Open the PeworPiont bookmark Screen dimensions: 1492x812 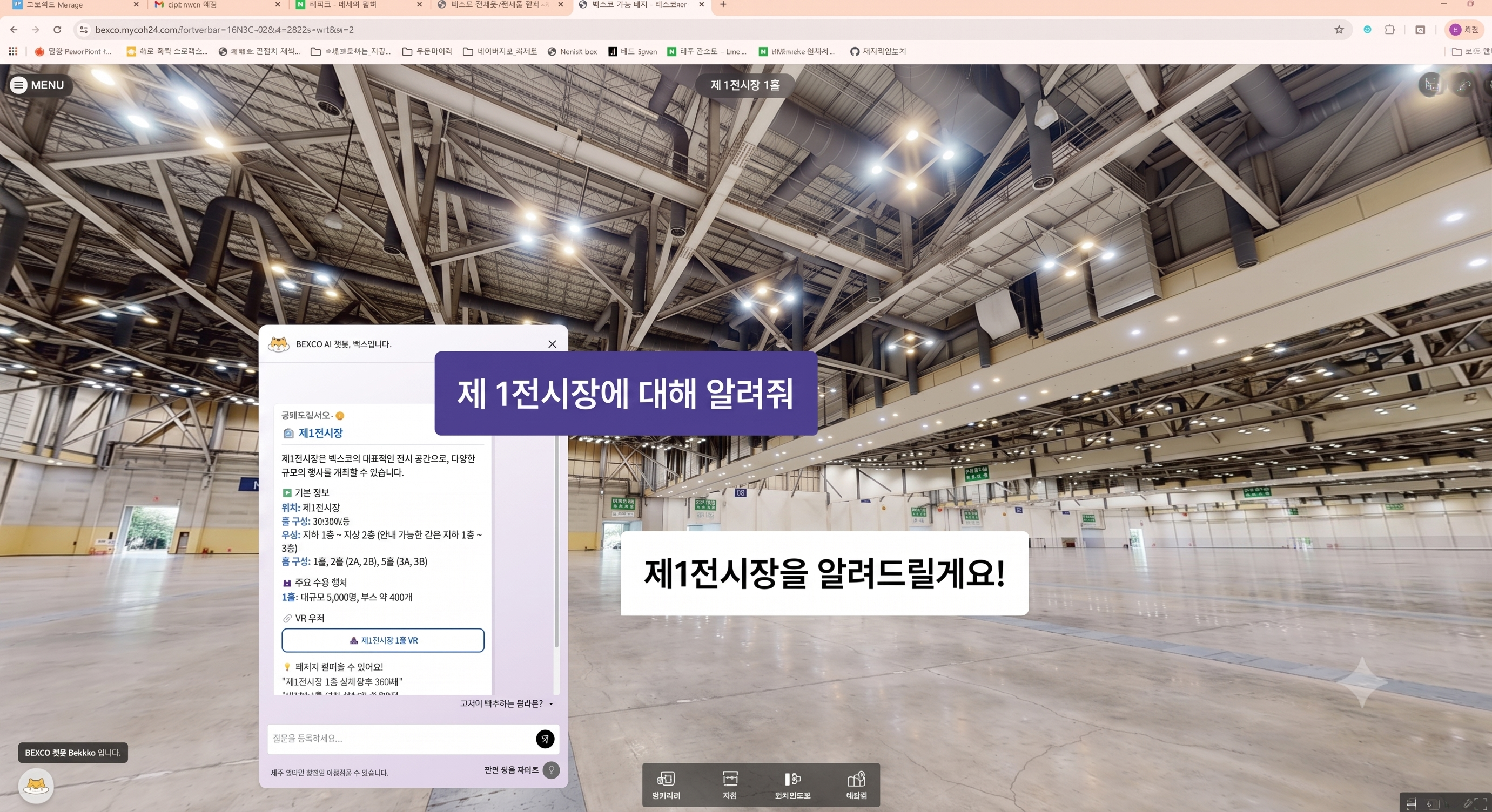click(x=73, y=51)
